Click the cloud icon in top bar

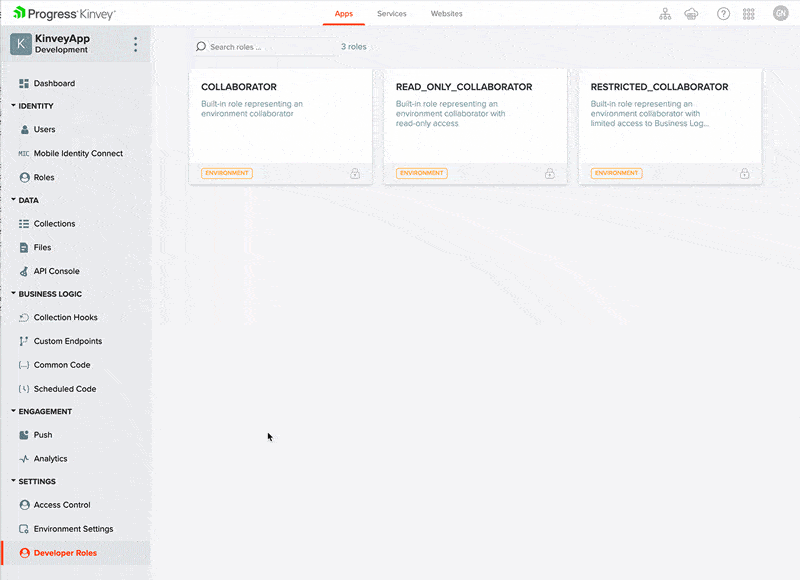(691, 14)
